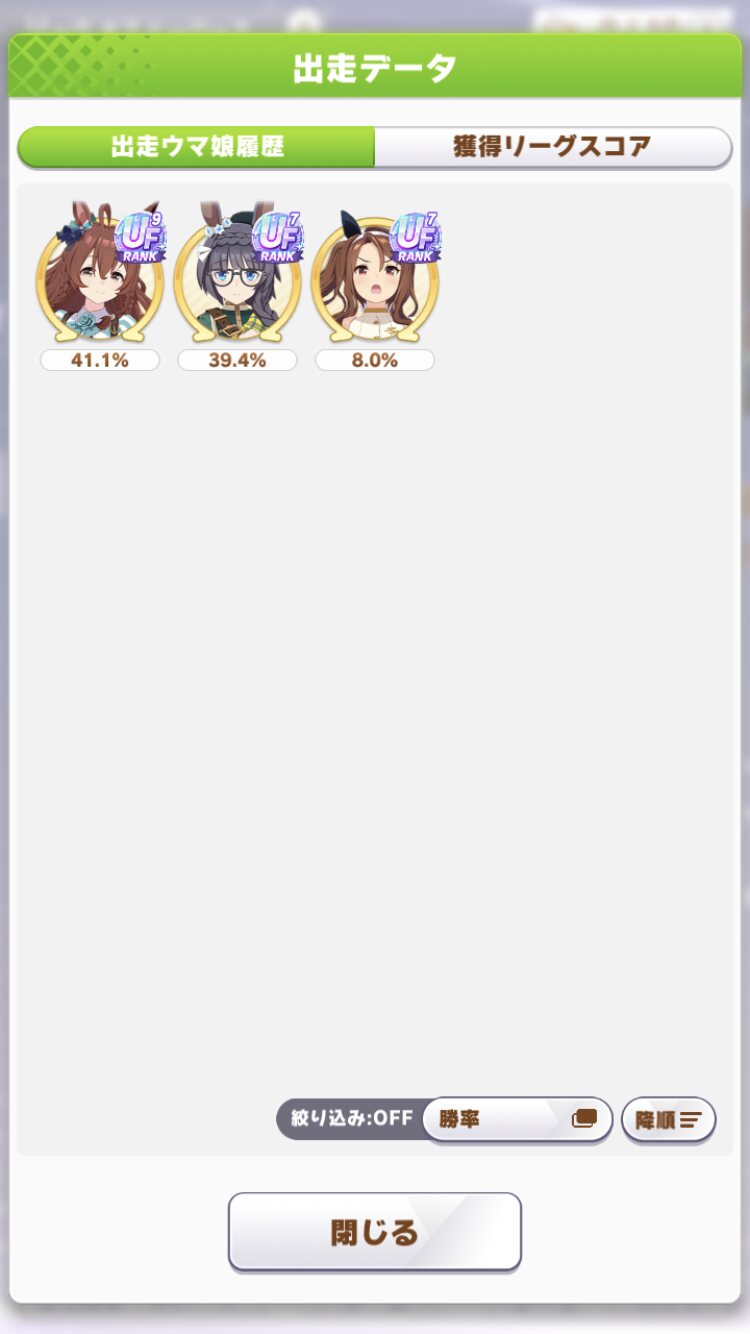Toggle the 降順 sort order button
750x1334 pixels.
tap(668, 1119)
